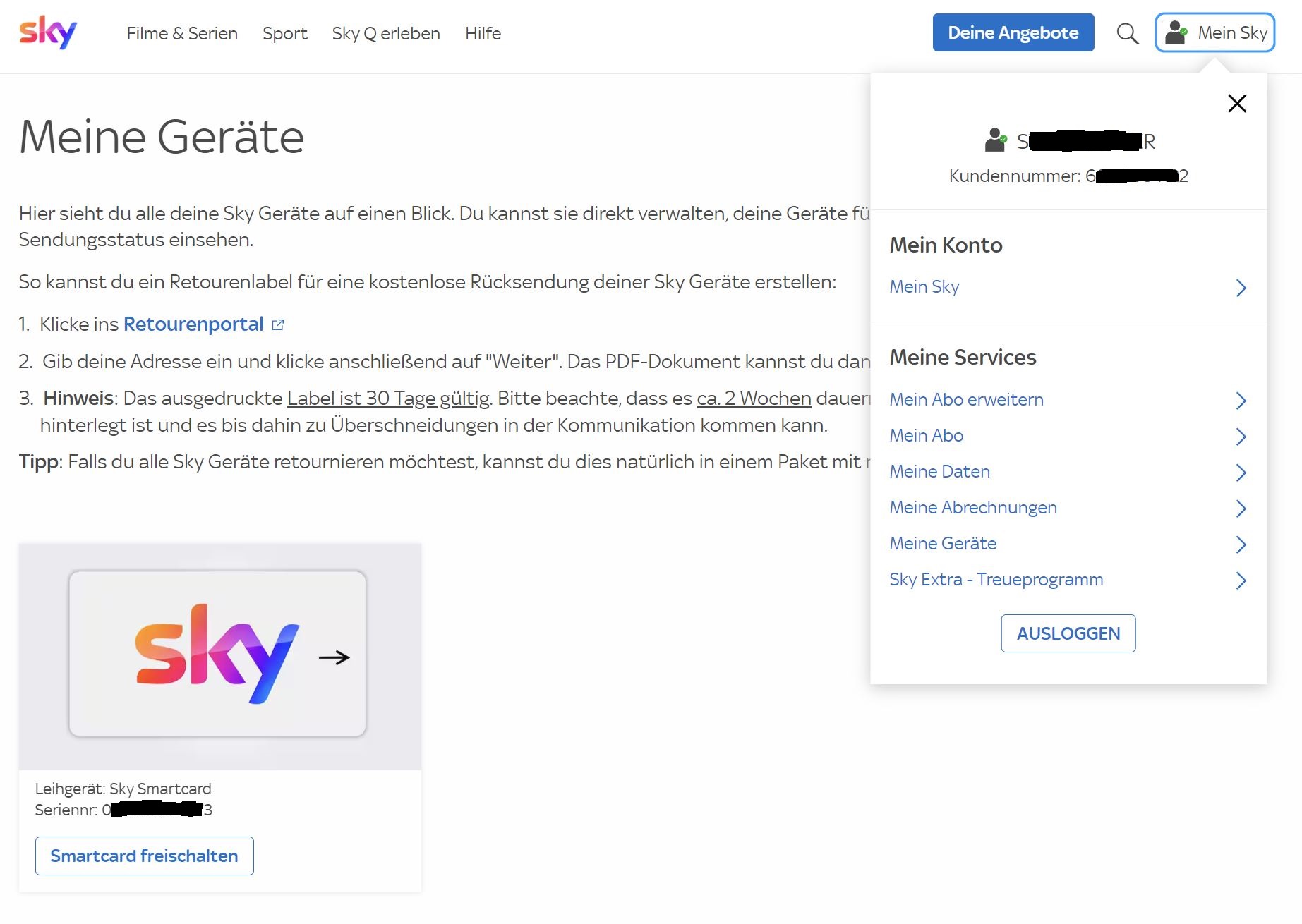Open Mein Abo from Meine Services
Viewport: 1302px width, 924px height.
click(x=925, y=435)
